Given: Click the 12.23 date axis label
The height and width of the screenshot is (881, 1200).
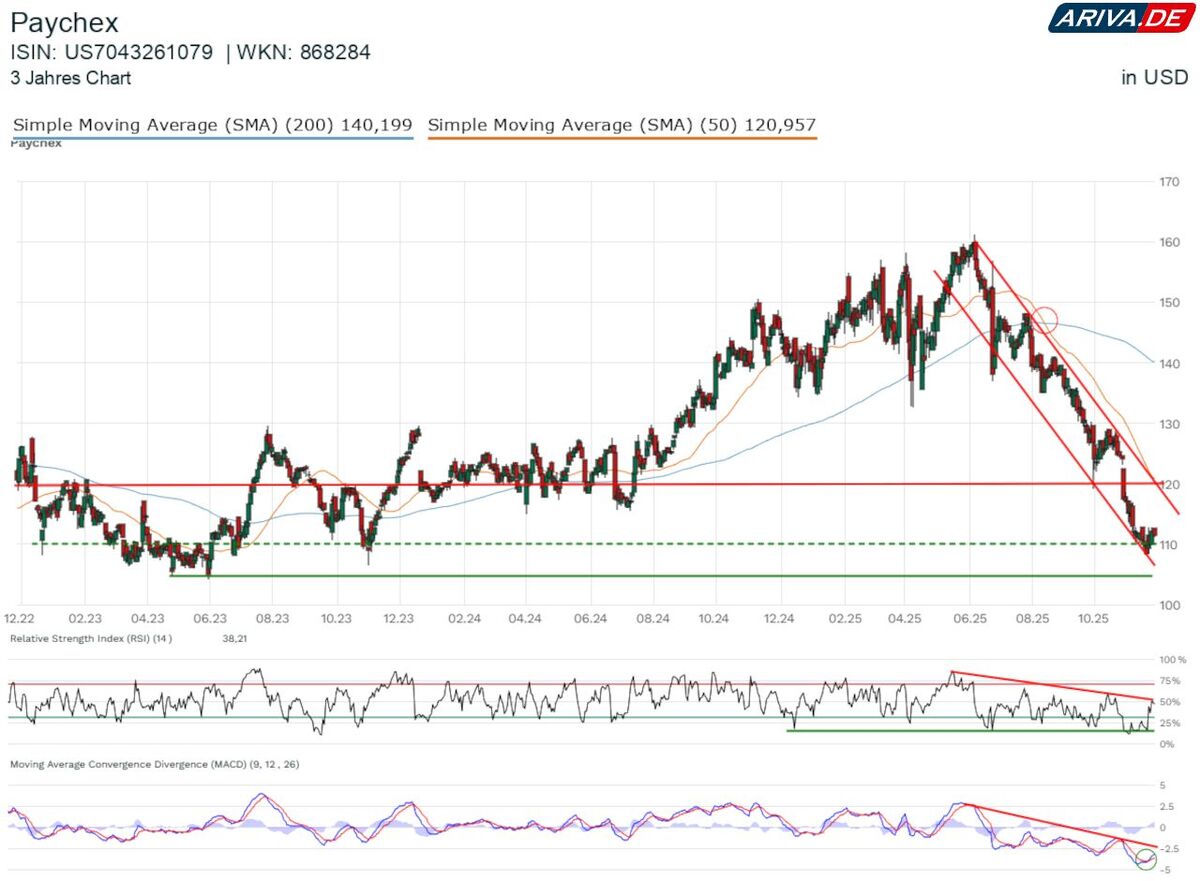Looking at the screenshot, I should pyautogui.click(x=400, y=620).
